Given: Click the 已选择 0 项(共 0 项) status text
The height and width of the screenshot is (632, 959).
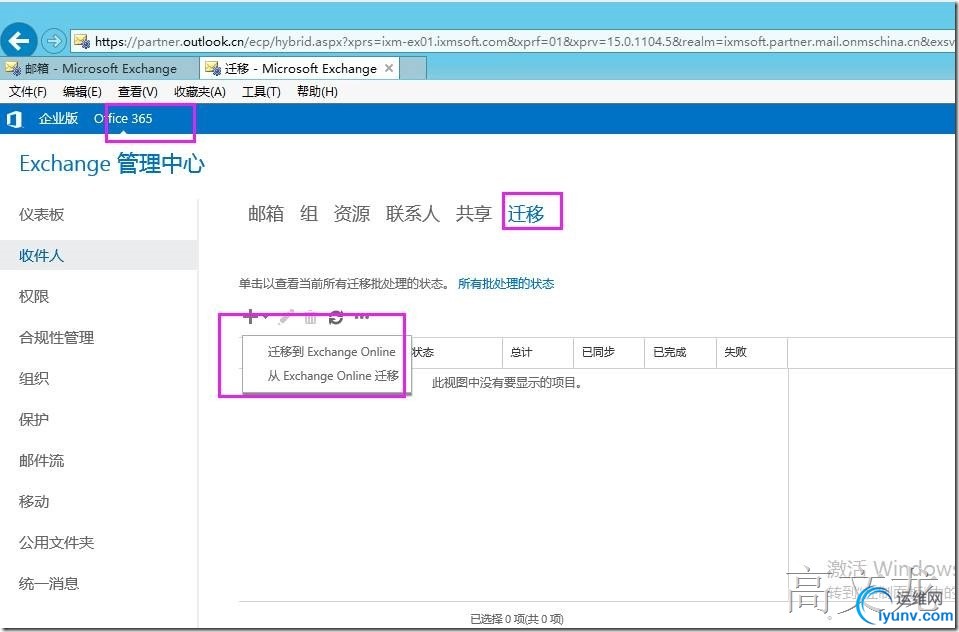Looking at the screenshot, I should [517, 619].
